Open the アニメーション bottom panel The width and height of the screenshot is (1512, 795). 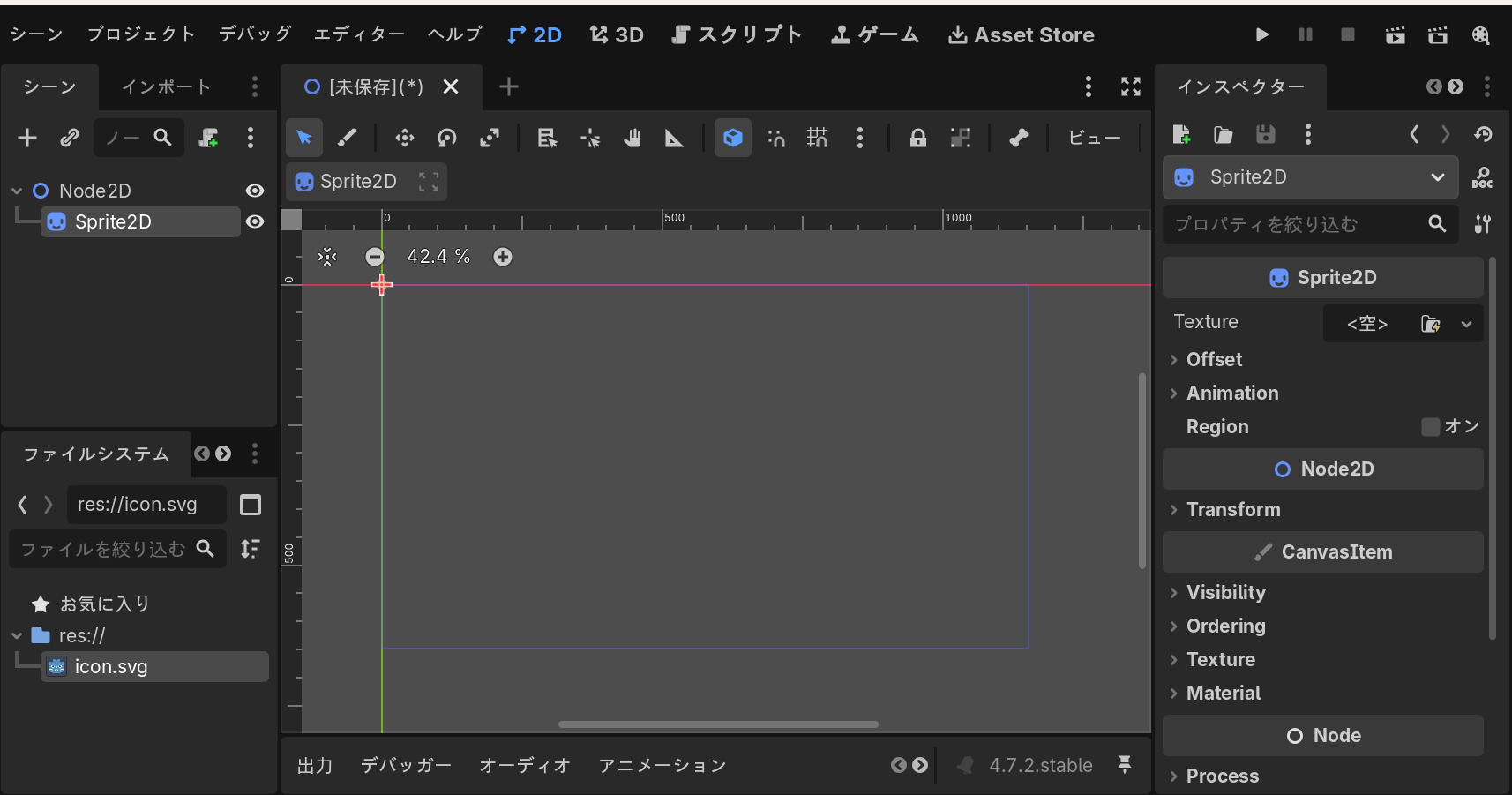[662, 766]
